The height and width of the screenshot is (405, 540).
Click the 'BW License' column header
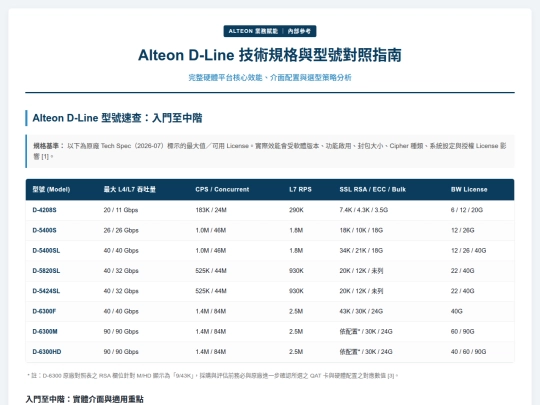click(469, 189)
